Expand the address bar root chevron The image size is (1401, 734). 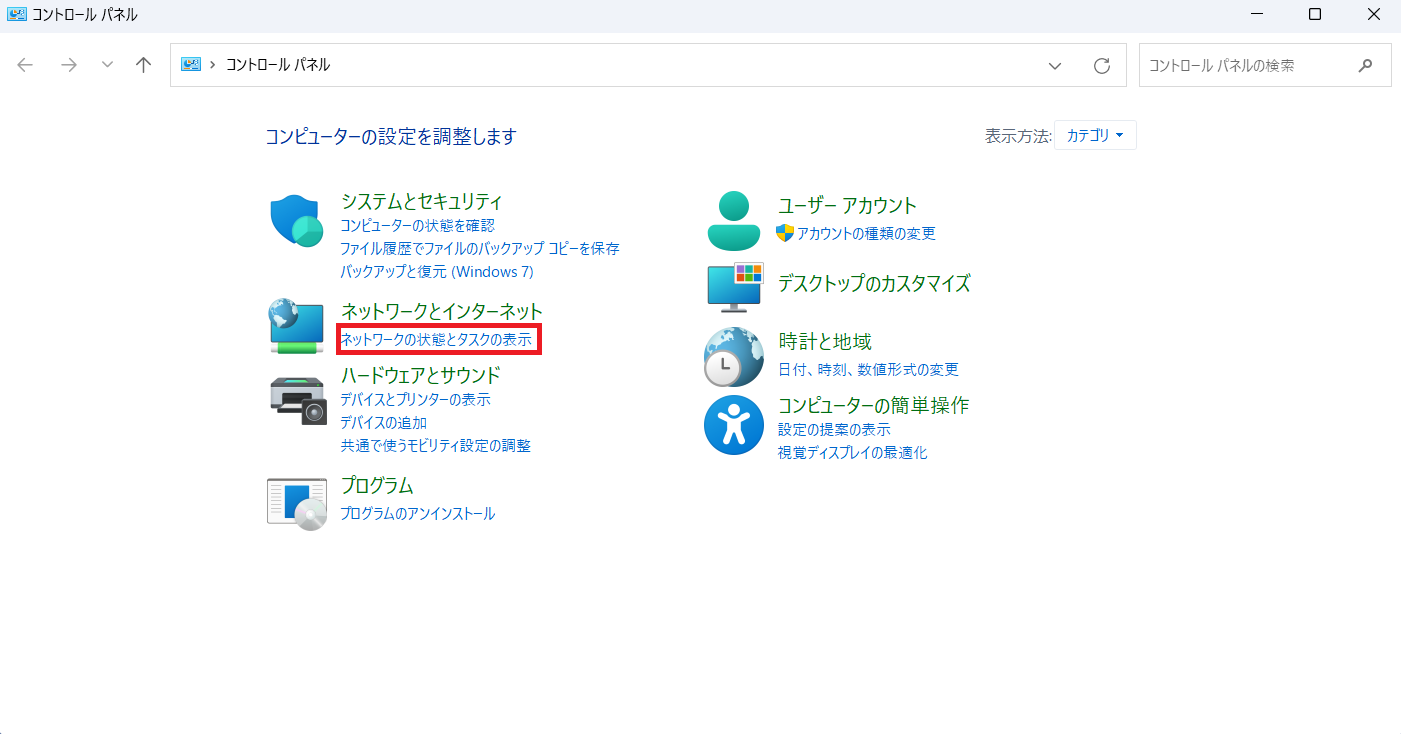(212, 65)
